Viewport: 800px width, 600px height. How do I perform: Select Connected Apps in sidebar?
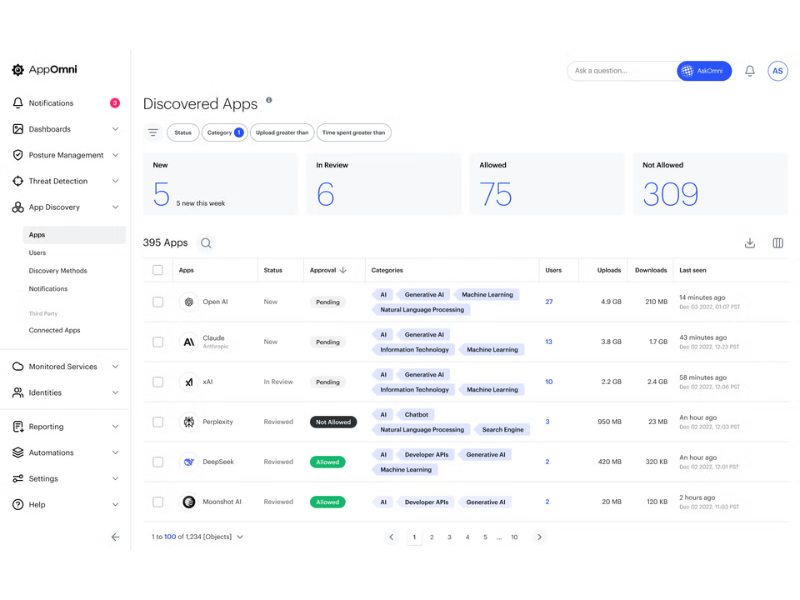tap(54, 330)
